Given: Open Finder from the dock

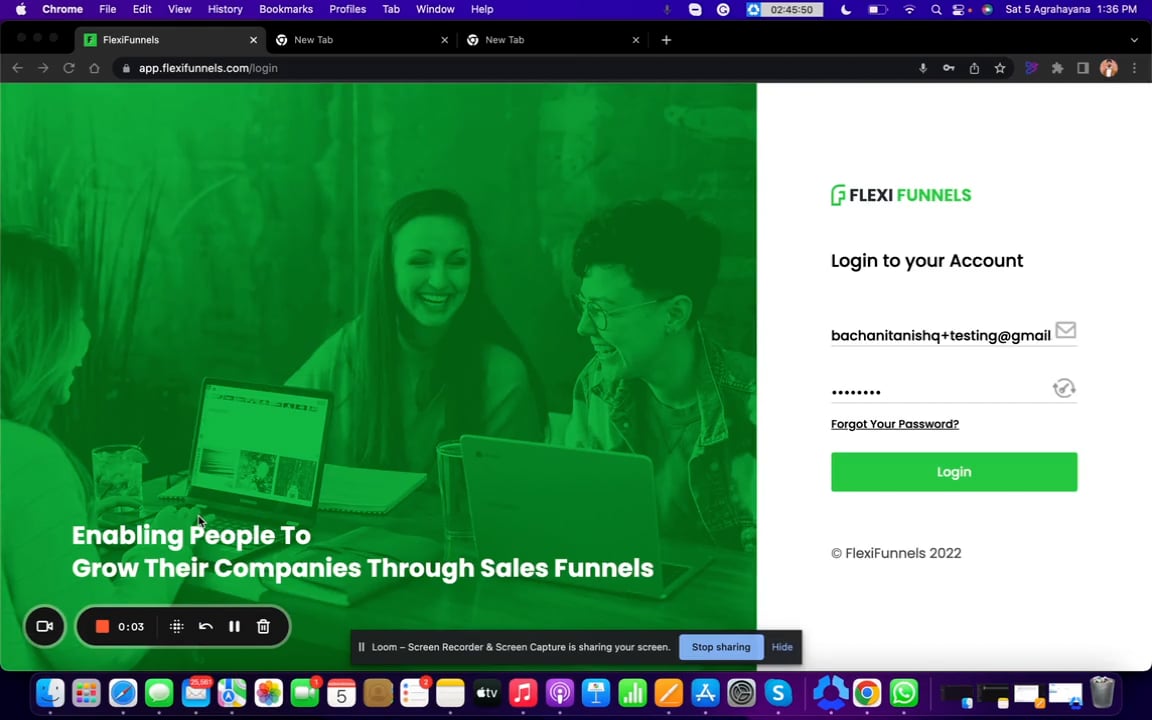Looking at the screenshot, I should 50,693.
